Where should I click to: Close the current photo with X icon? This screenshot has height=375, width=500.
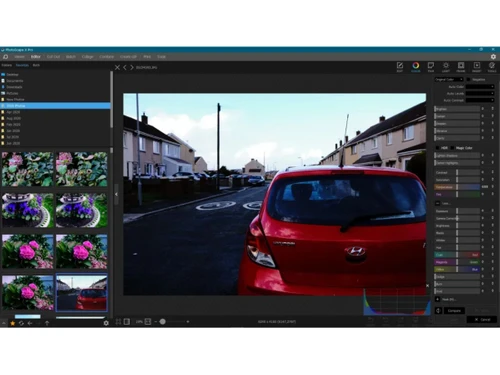pyautogui.click(x=117, y=67)
